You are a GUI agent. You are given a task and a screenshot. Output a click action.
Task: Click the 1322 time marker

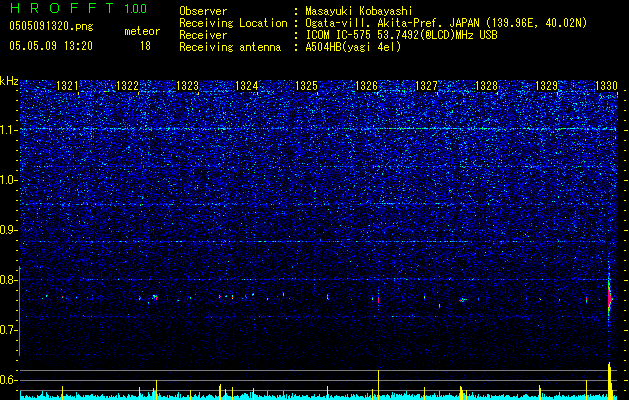pos(127,86)
